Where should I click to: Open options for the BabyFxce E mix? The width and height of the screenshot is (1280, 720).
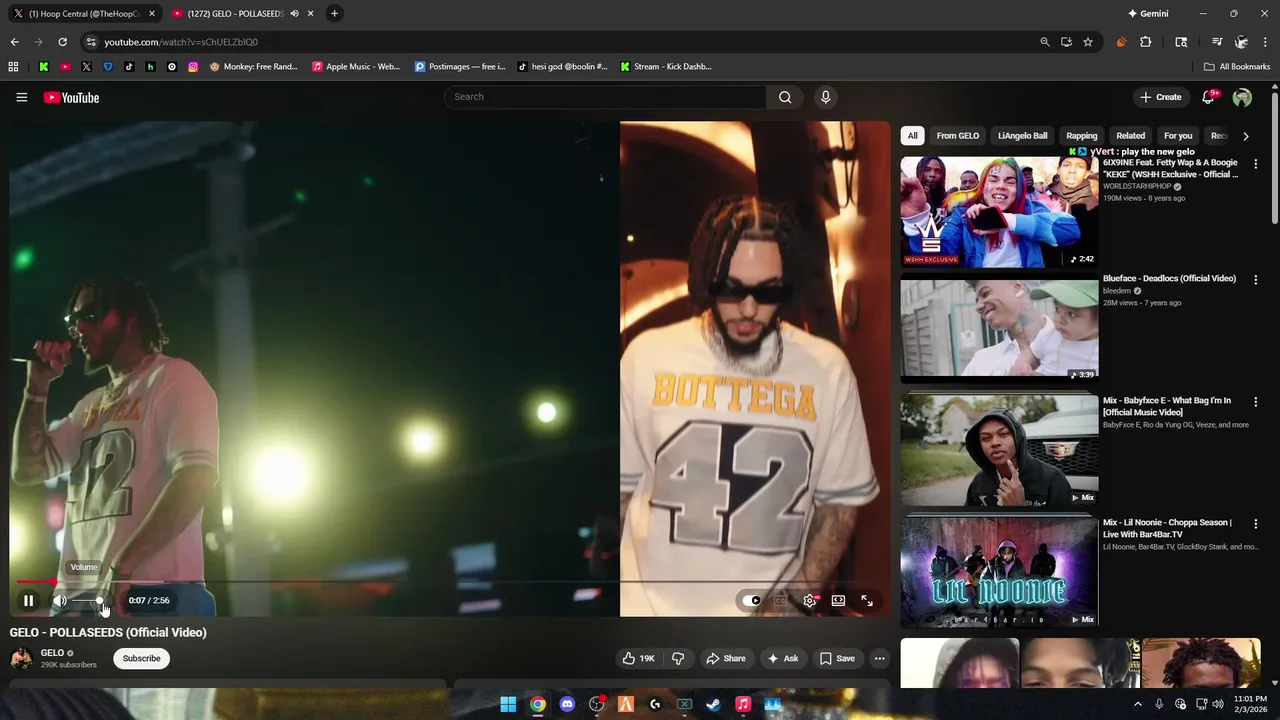[1256, 402]
